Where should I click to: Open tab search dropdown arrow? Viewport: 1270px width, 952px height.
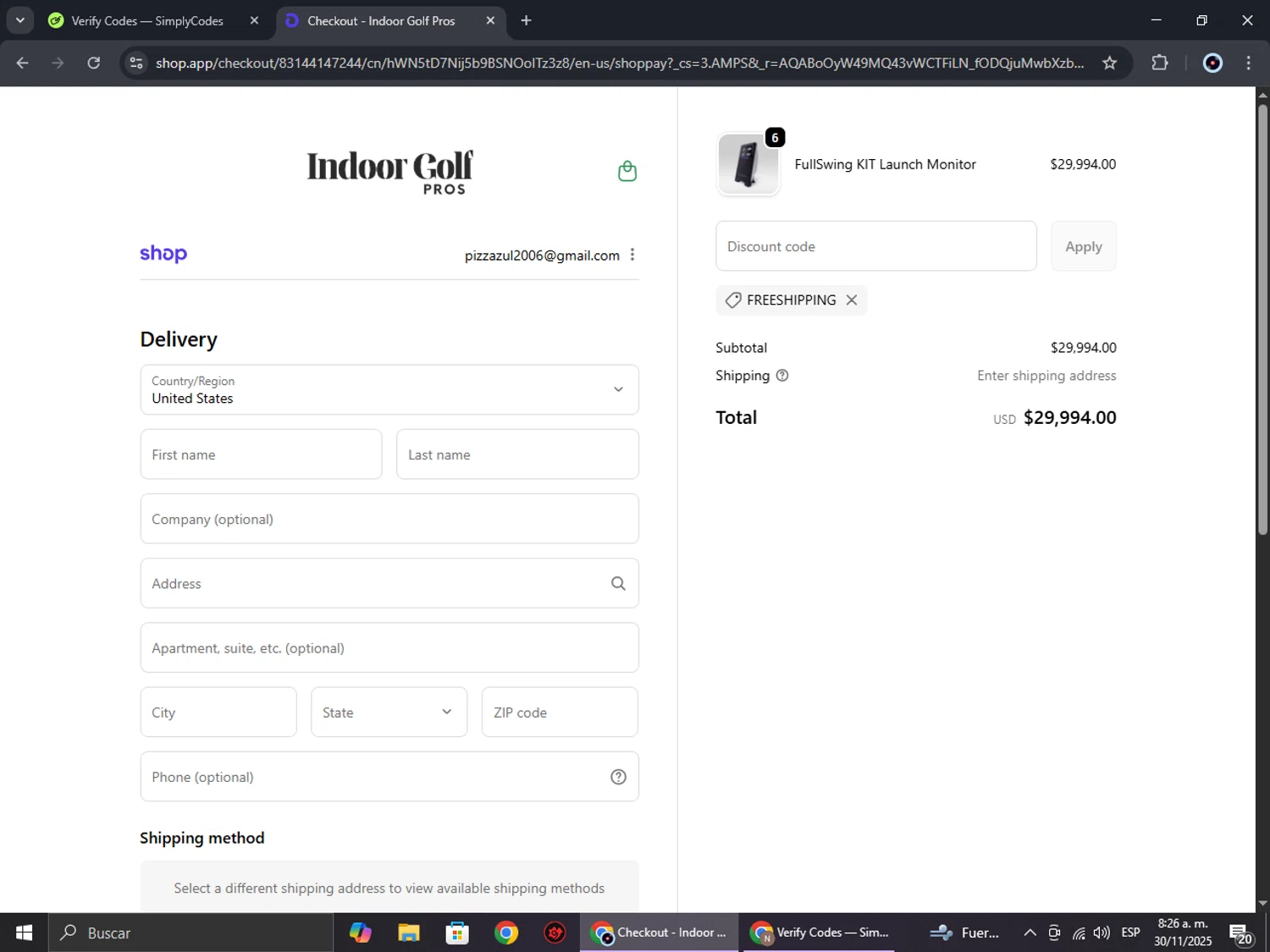[19, 20]
